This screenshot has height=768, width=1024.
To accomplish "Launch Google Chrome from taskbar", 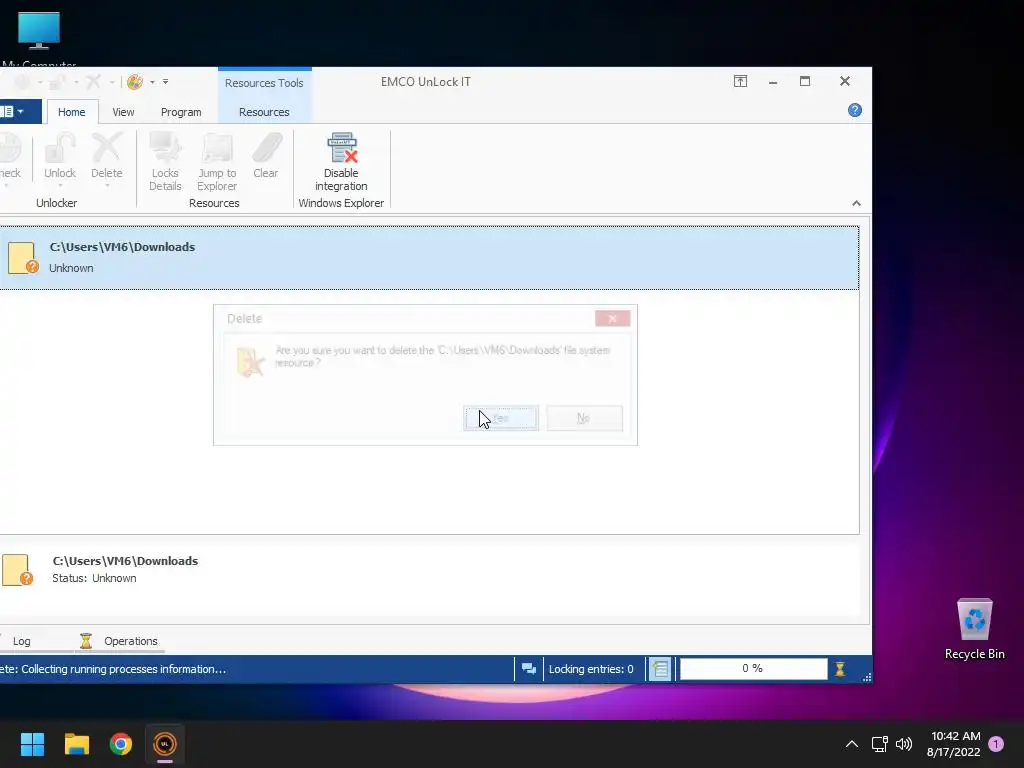I will [x=121, y=744].
